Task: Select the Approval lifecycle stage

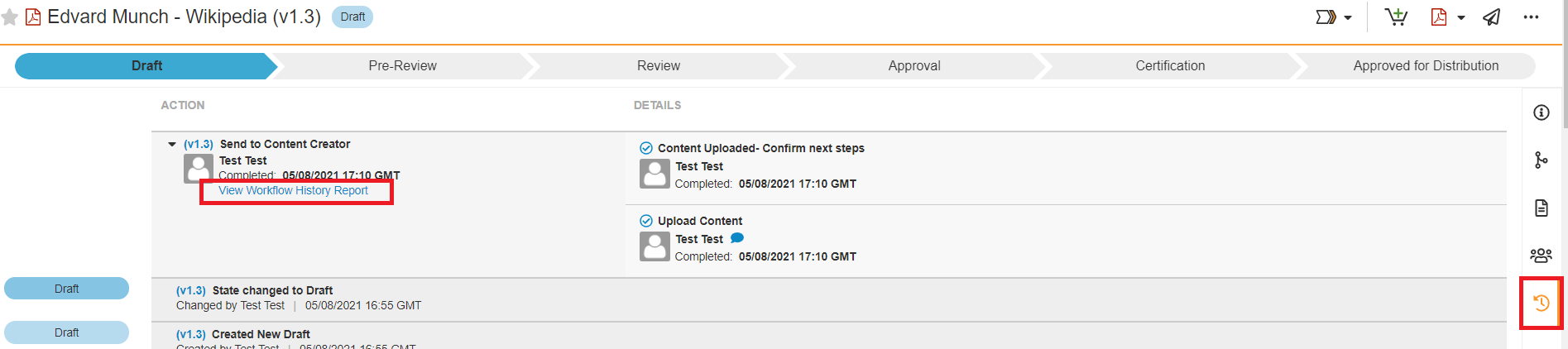Action: [913, 66]
